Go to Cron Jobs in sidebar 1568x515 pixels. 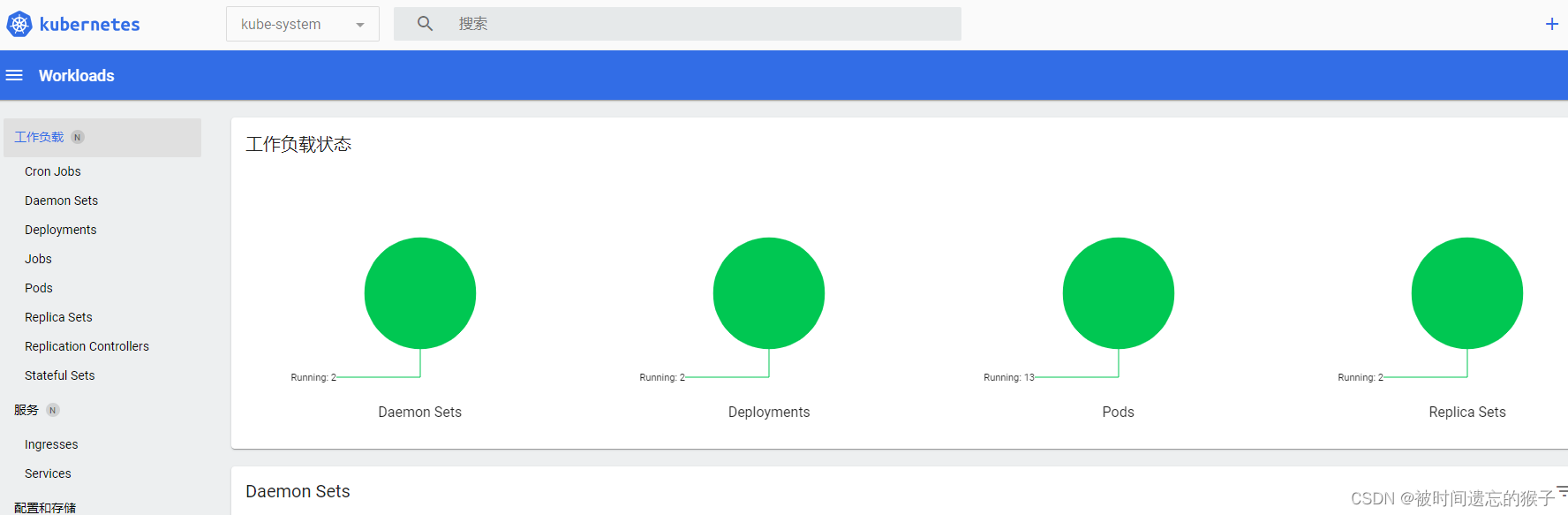pyautogui.click(x=53, y=171)
